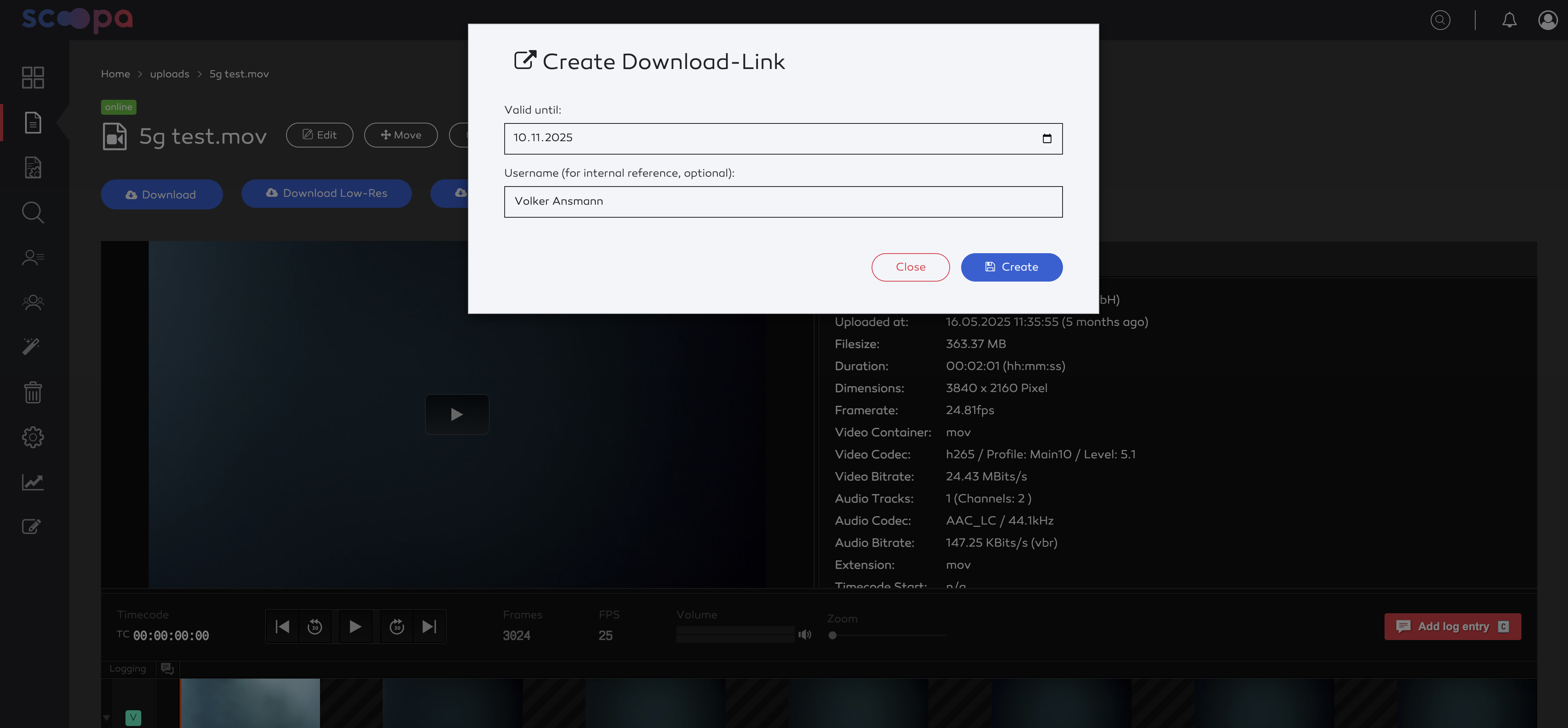Skip forward 30 seconds
1568x728 pixels.
(397, 626)
